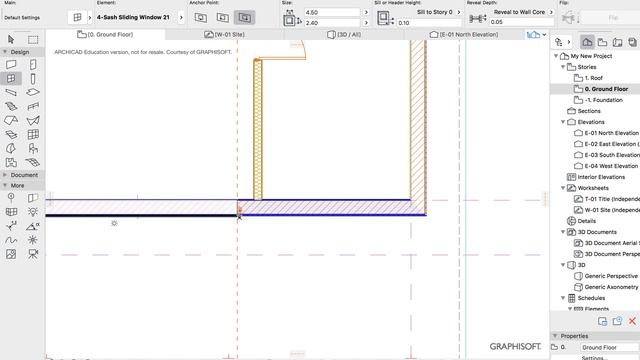
Task: Select the Arrow tool
Action: coord(11,39)
